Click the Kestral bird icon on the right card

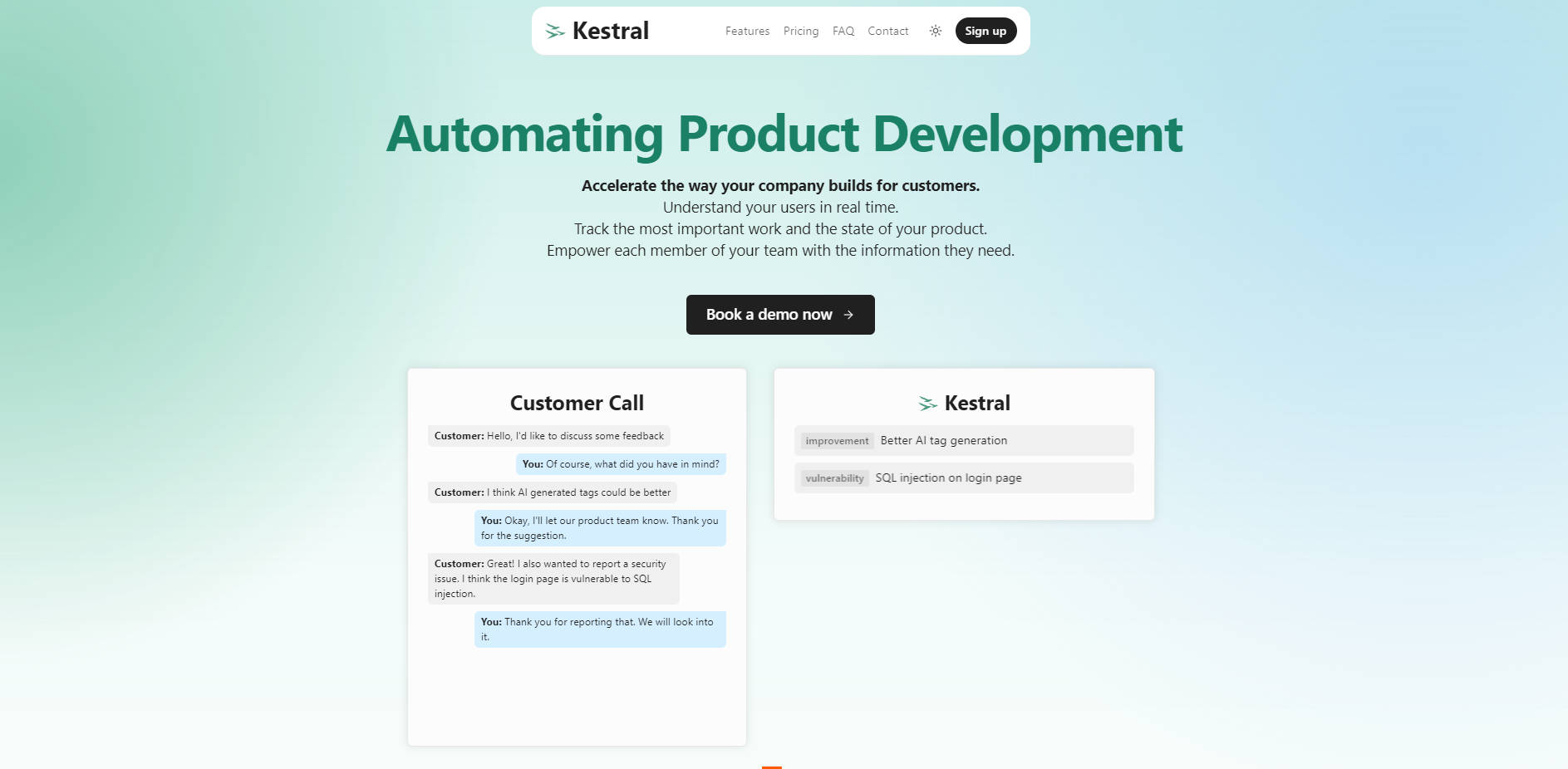(x=927, y=403)
